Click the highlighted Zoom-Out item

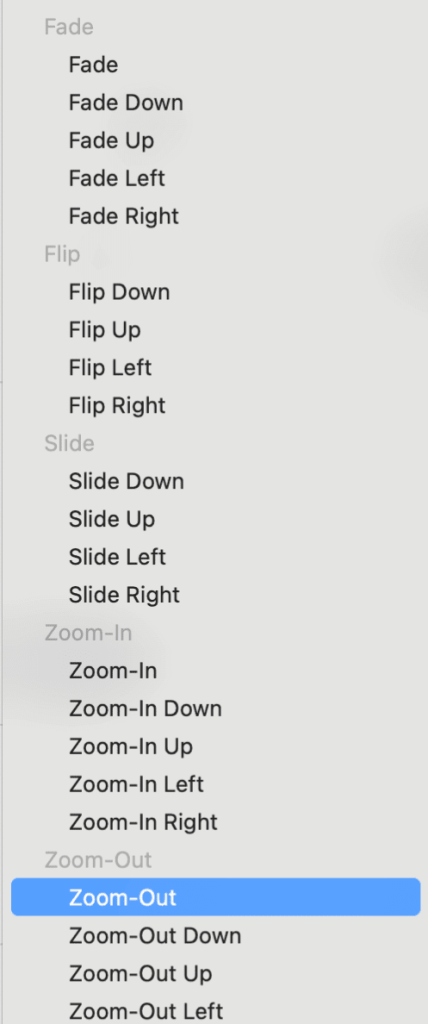click(216, 897)
